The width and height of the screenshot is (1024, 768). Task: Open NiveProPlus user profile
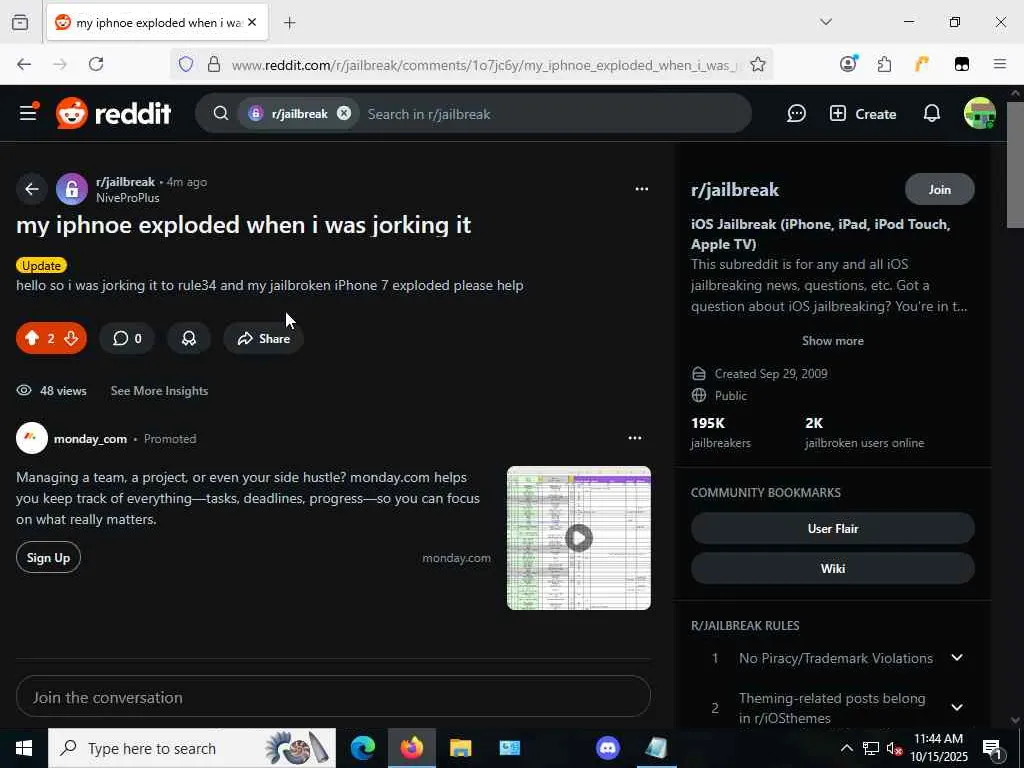tap(128, 198)
